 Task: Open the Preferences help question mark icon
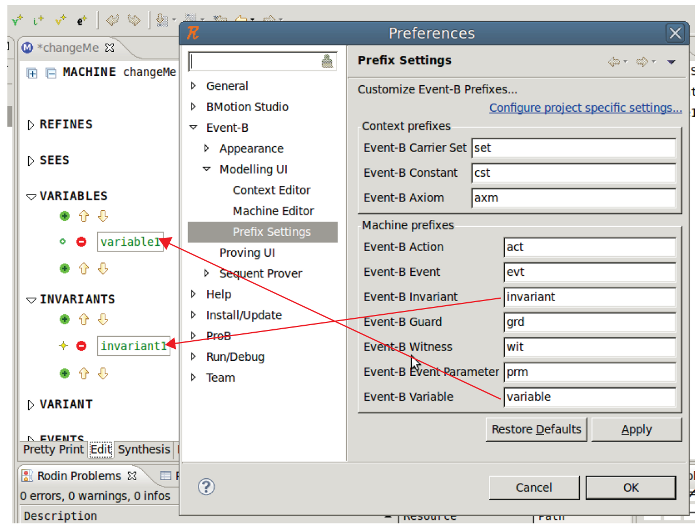pos(206,487)
